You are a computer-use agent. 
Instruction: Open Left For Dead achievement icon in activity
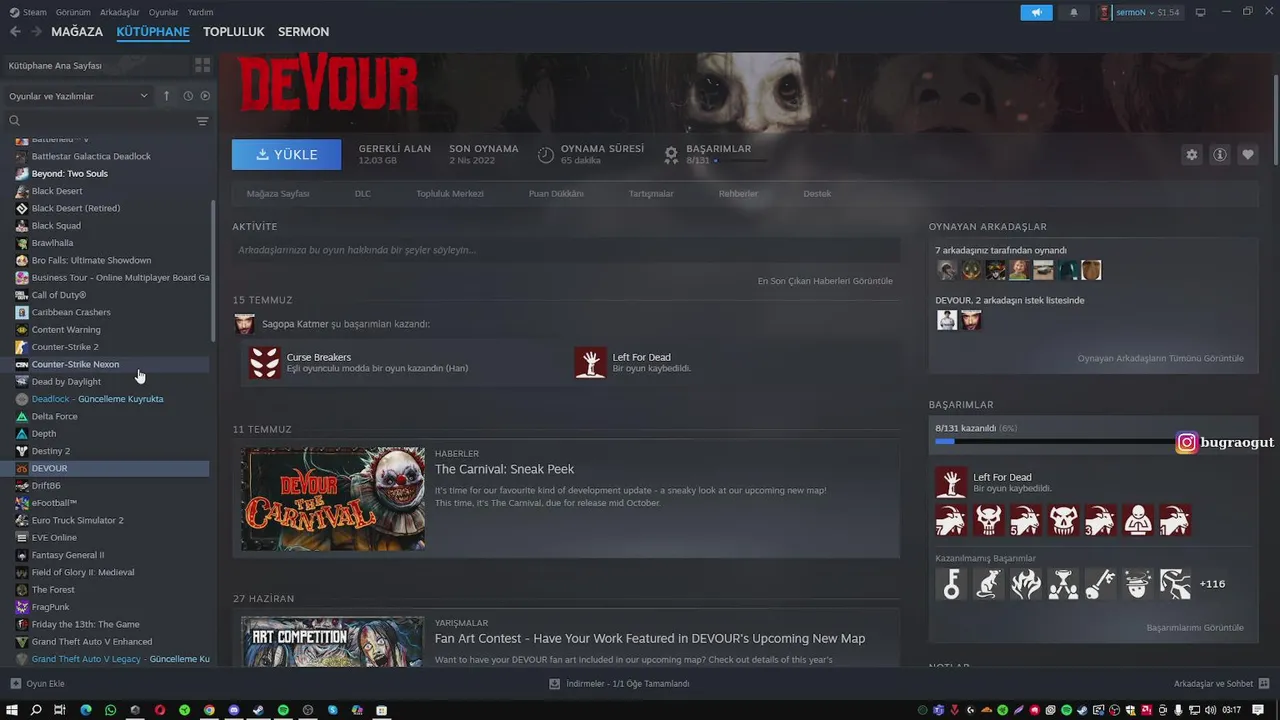[x=590, y=362]
